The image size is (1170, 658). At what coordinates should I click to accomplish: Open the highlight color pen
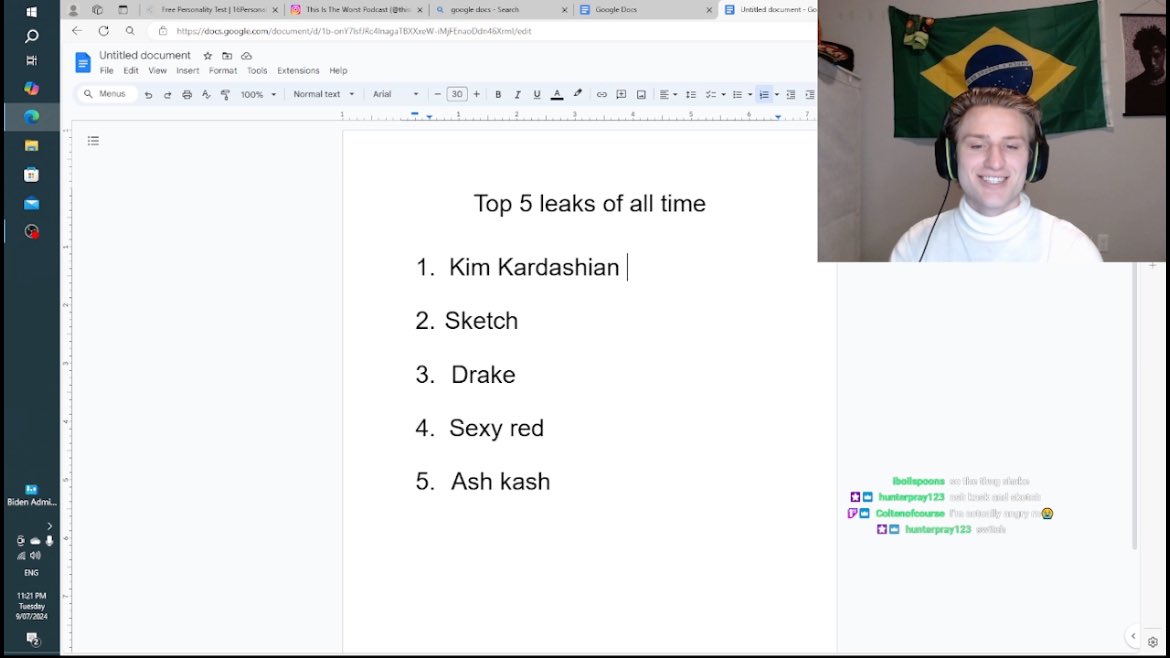(x=577, y=94)
